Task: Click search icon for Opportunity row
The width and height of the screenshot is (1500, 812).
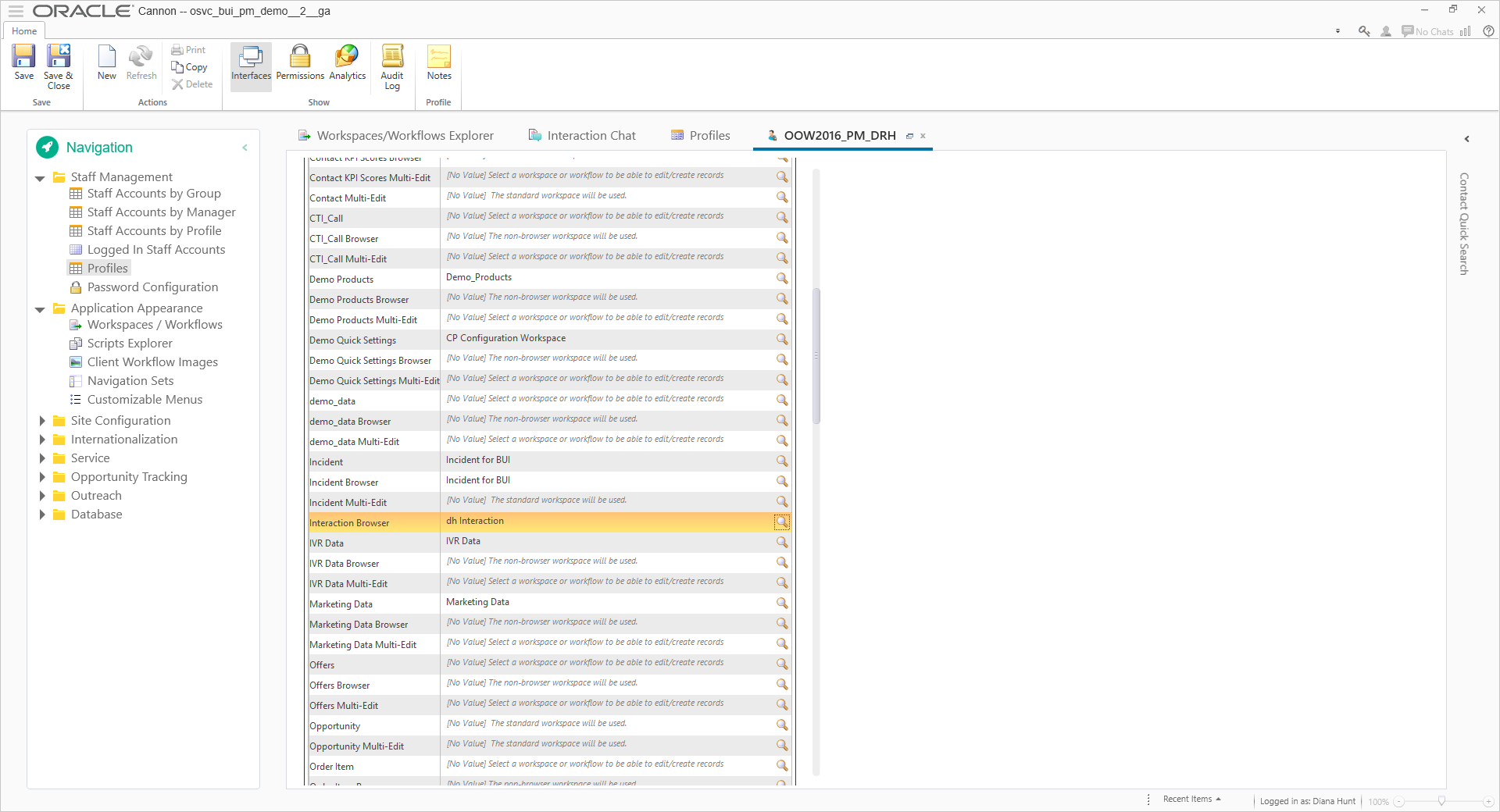Action: tap(782, 725)
